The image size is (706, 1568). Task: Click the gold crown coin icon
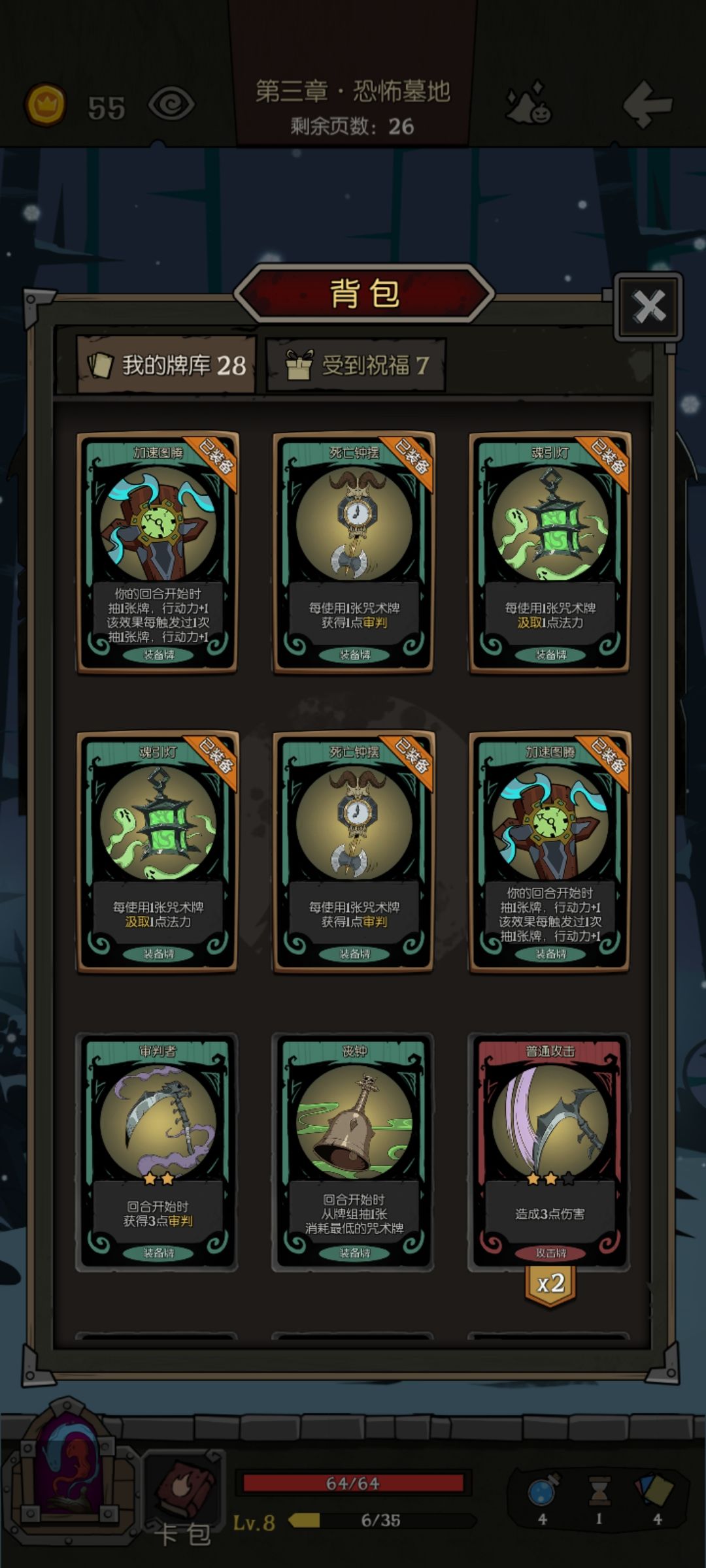click(45, 105)
